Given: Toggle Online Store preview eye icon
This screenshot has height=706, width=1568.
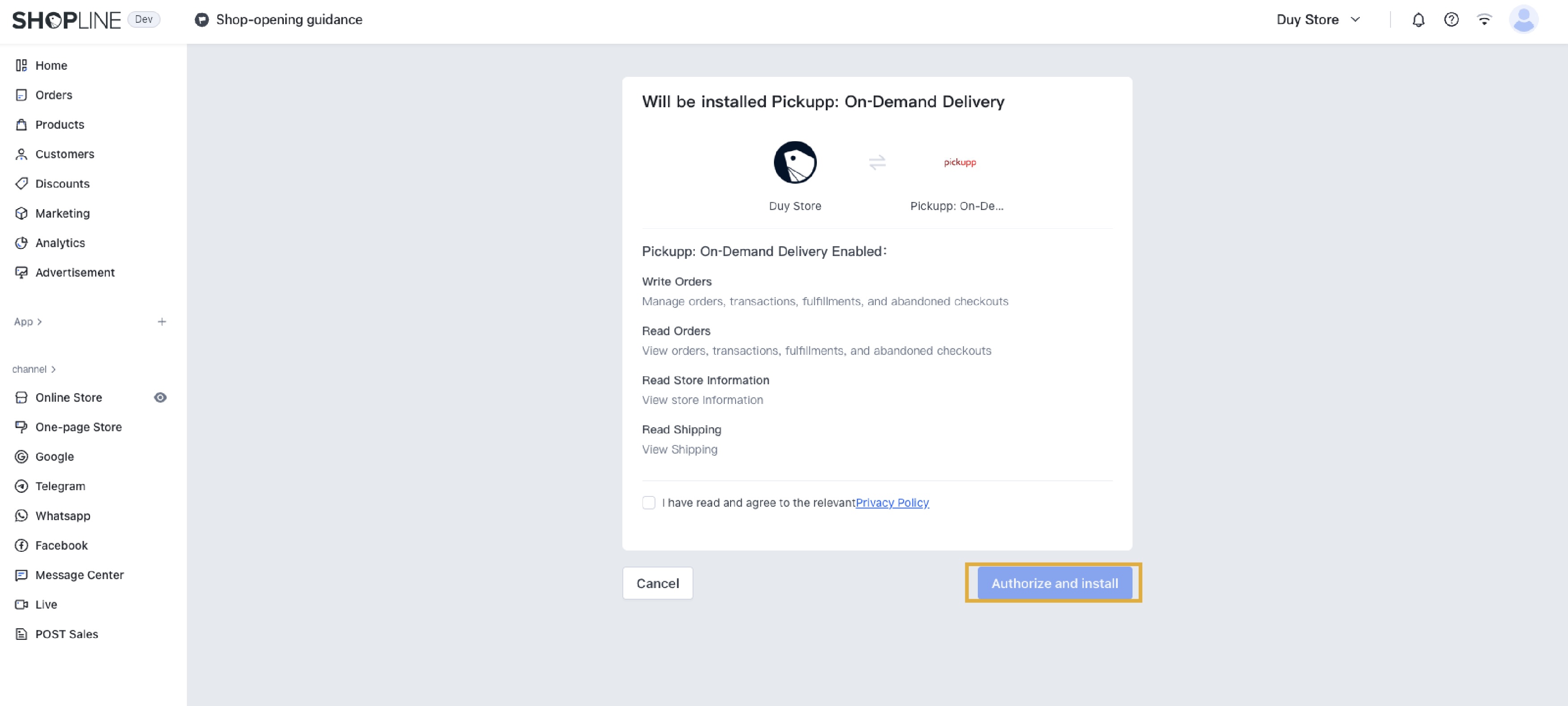Looking at the screenshot, I should 160,397.
